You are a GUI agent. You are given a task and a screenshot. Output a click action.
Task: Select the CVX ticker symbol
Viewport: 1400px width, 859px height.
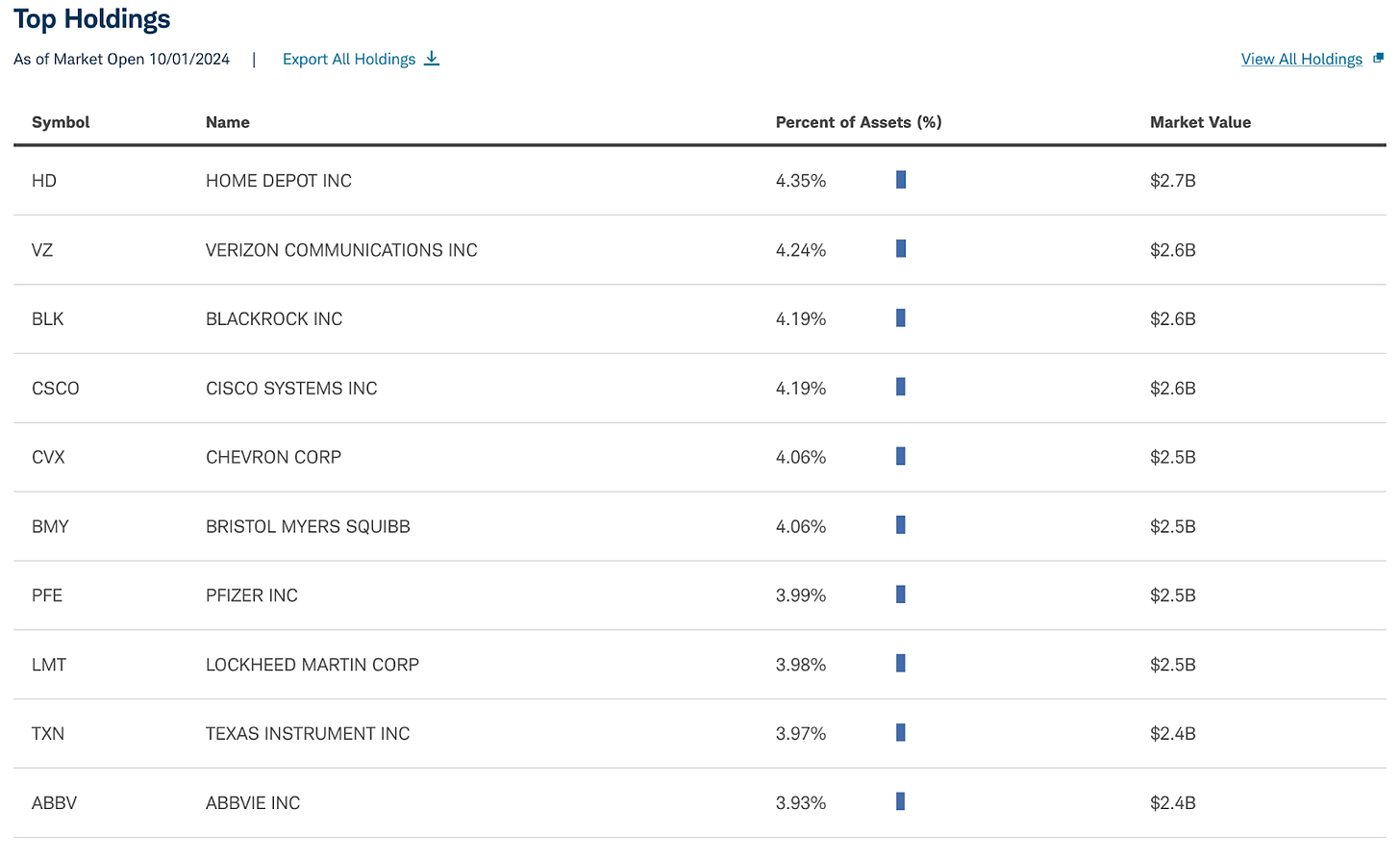click(x=48, y=457)
